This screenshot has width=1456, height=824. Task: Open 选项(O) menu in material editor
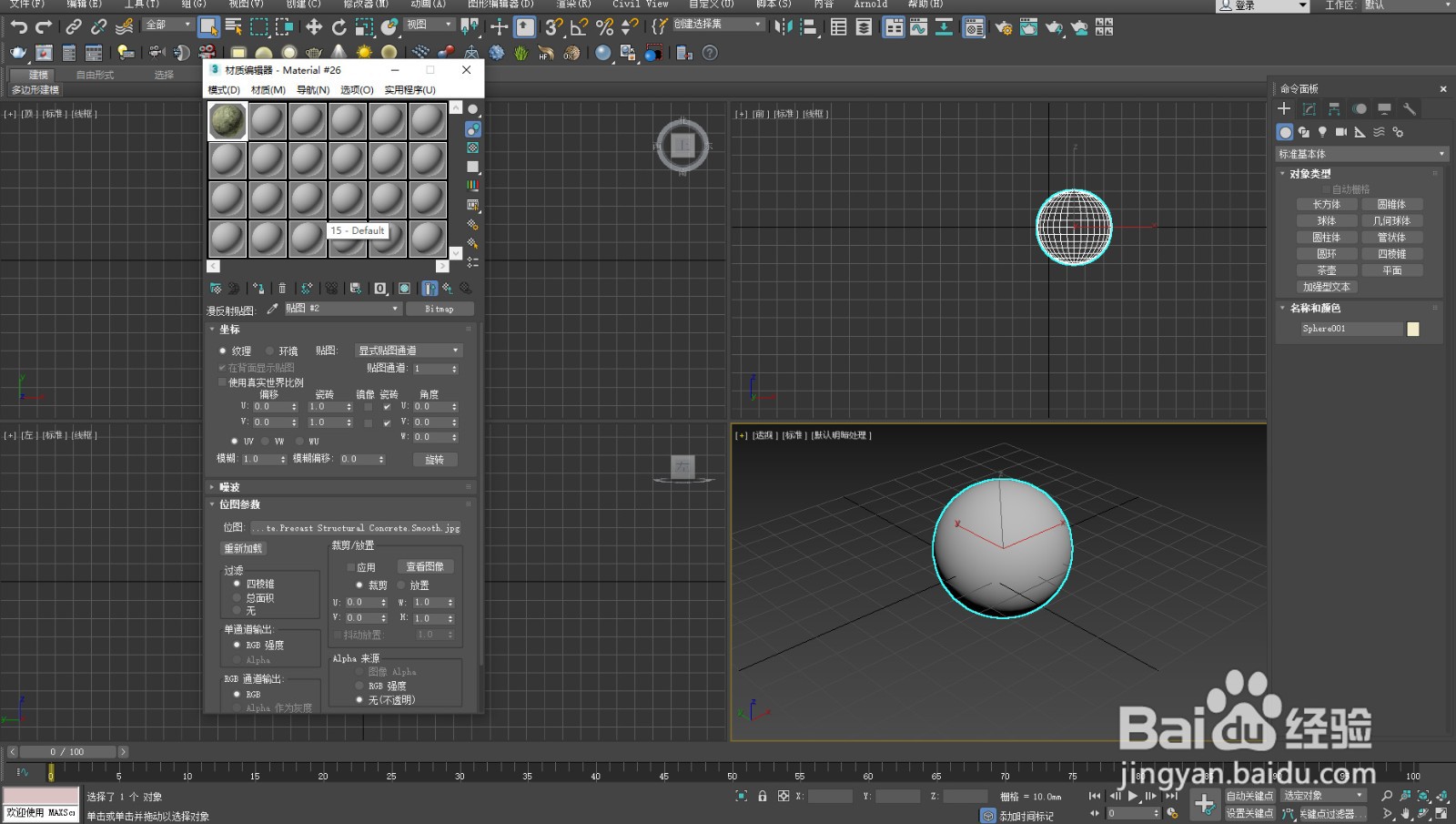pos(357,90)
